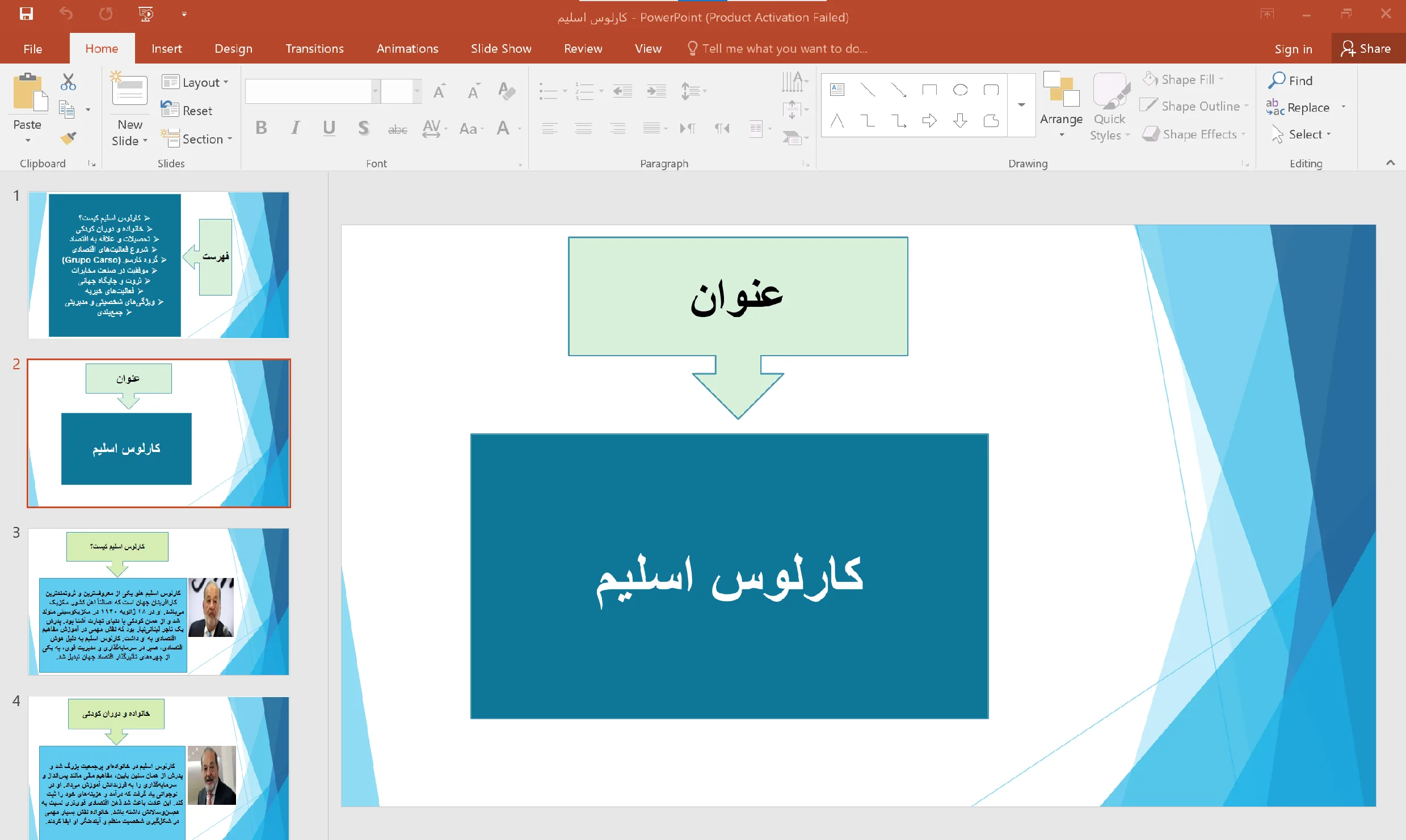Activate the Format Painter brush

[68, 137]
